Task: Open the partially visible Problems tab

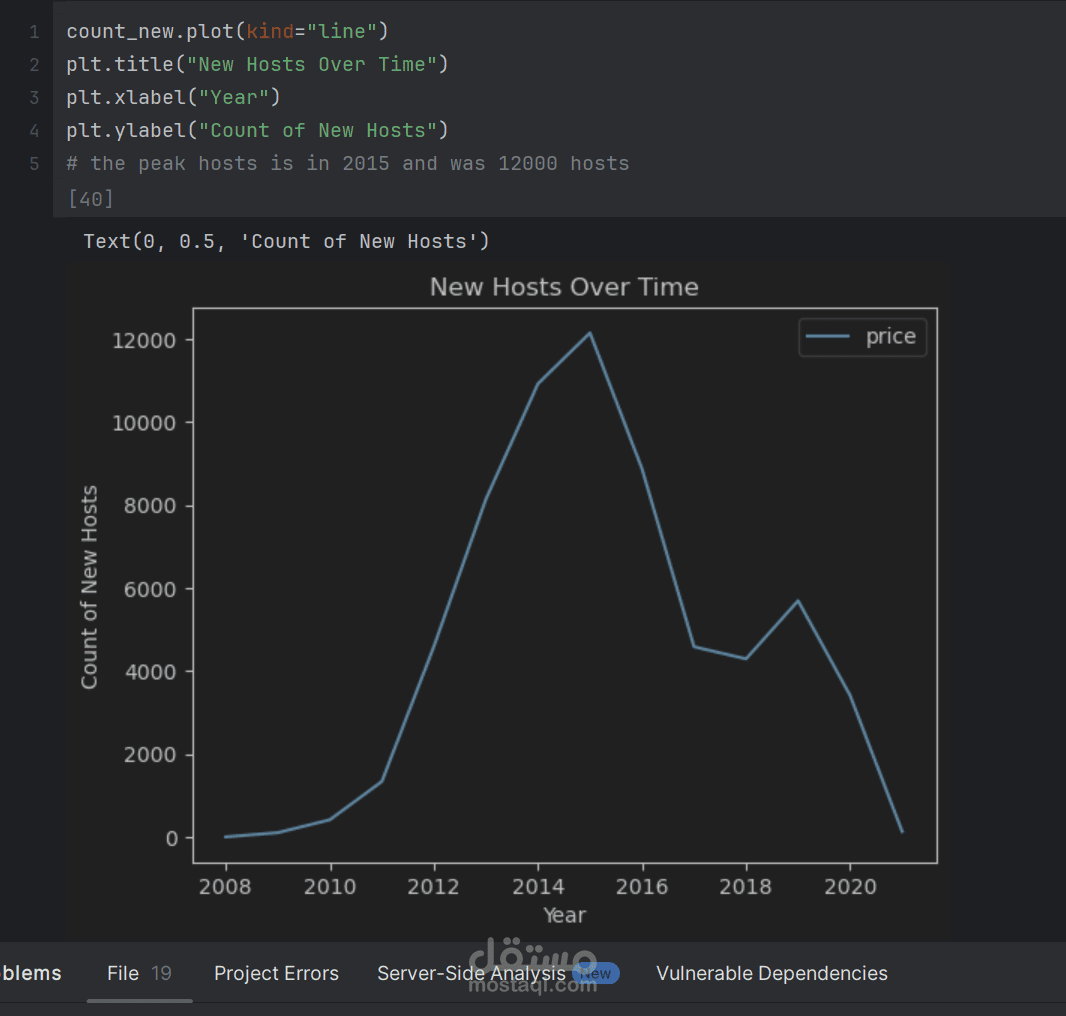Action: [x=30, y=973]
